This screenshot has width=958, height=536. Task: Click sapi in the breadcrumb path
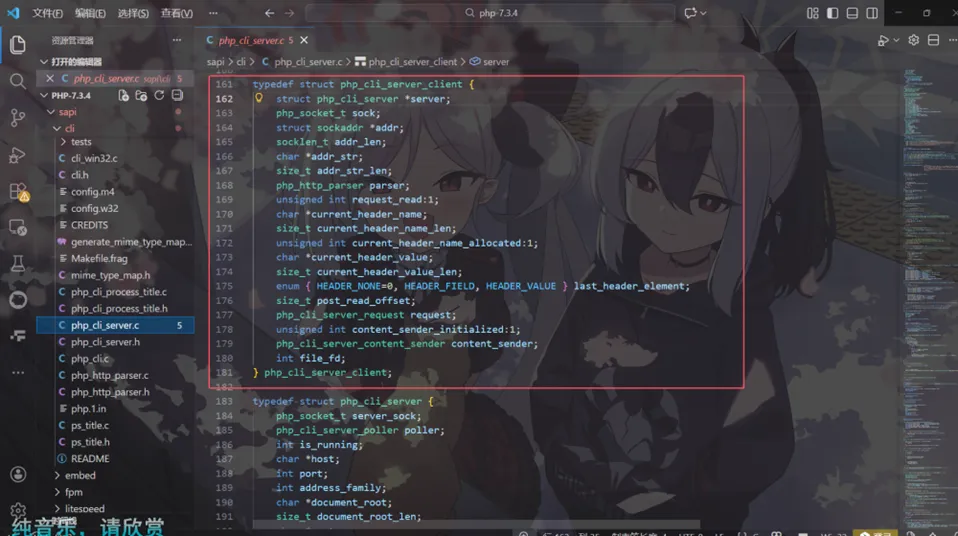[215, 62]
